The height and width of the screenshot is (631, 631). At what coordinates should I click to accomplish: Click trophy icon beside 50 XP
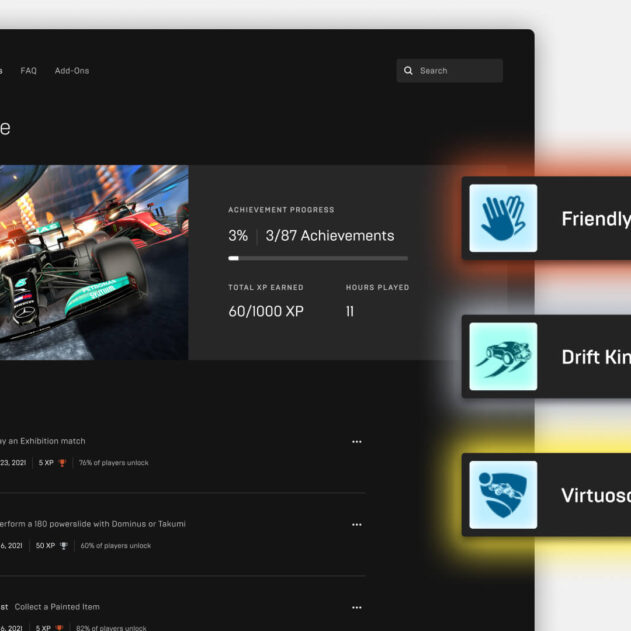click(64, 546)
